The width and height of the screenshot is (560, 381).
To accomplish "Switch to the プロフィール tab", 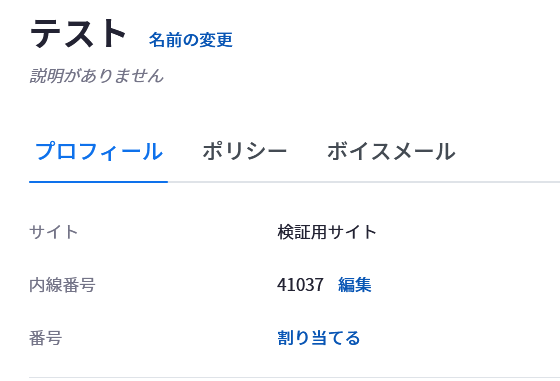I will click(x=99, y=151).
